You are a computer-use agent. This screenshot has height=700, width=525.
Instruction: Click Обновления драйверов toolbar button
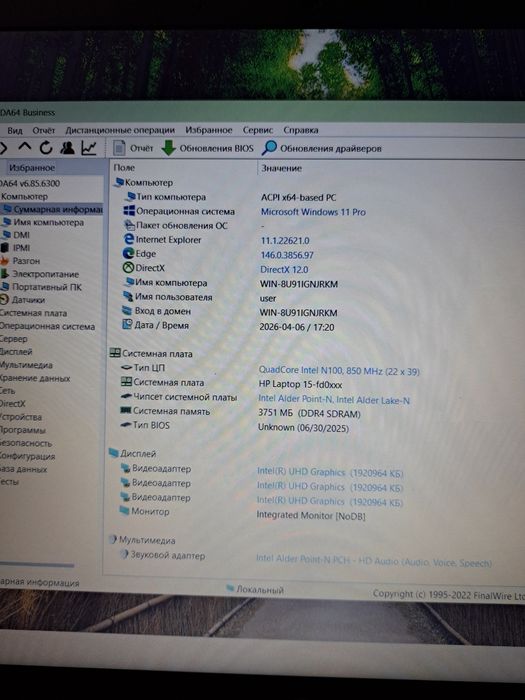click(x=322, y=148)
